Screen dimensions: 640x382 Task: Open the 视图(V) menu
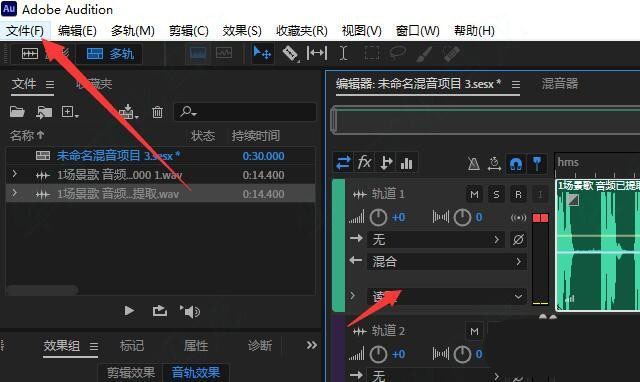(x=362, y=31)
